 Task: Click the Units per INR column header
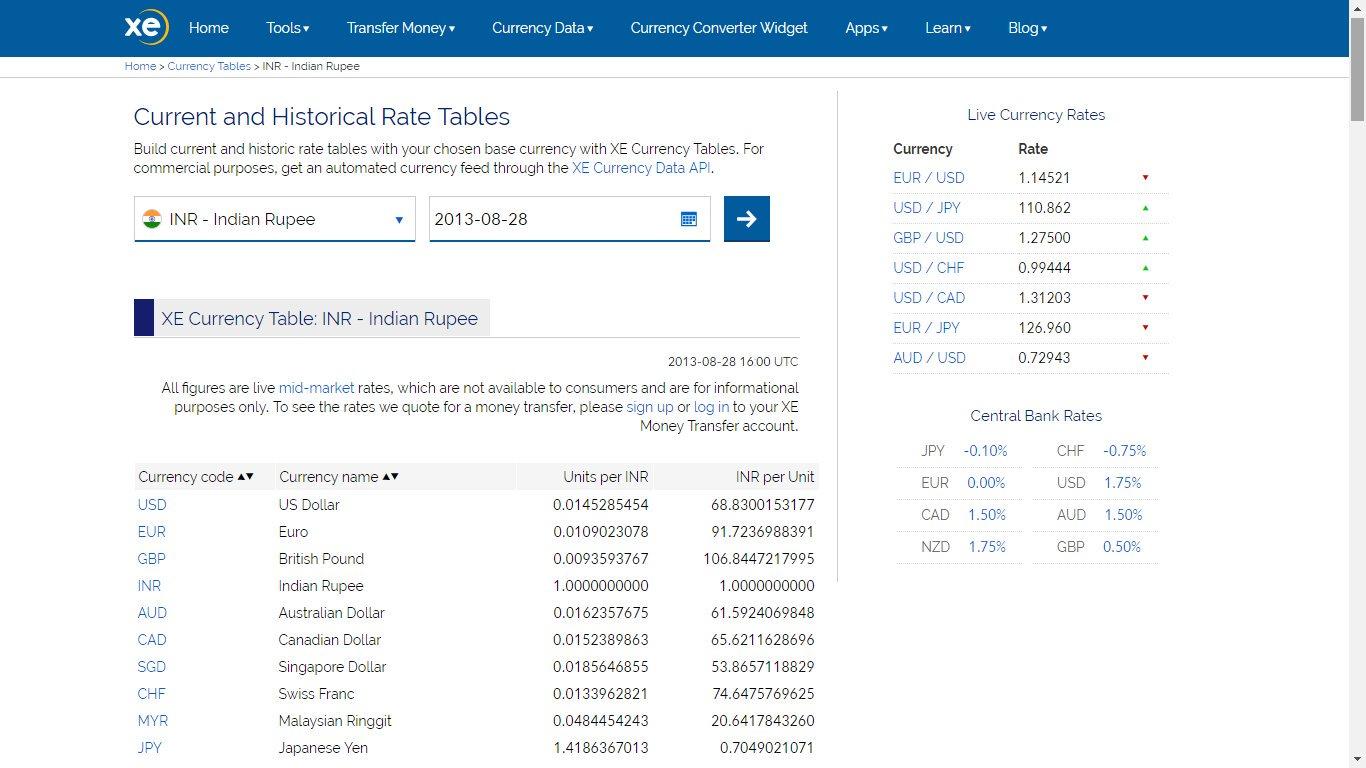(606, 477)
